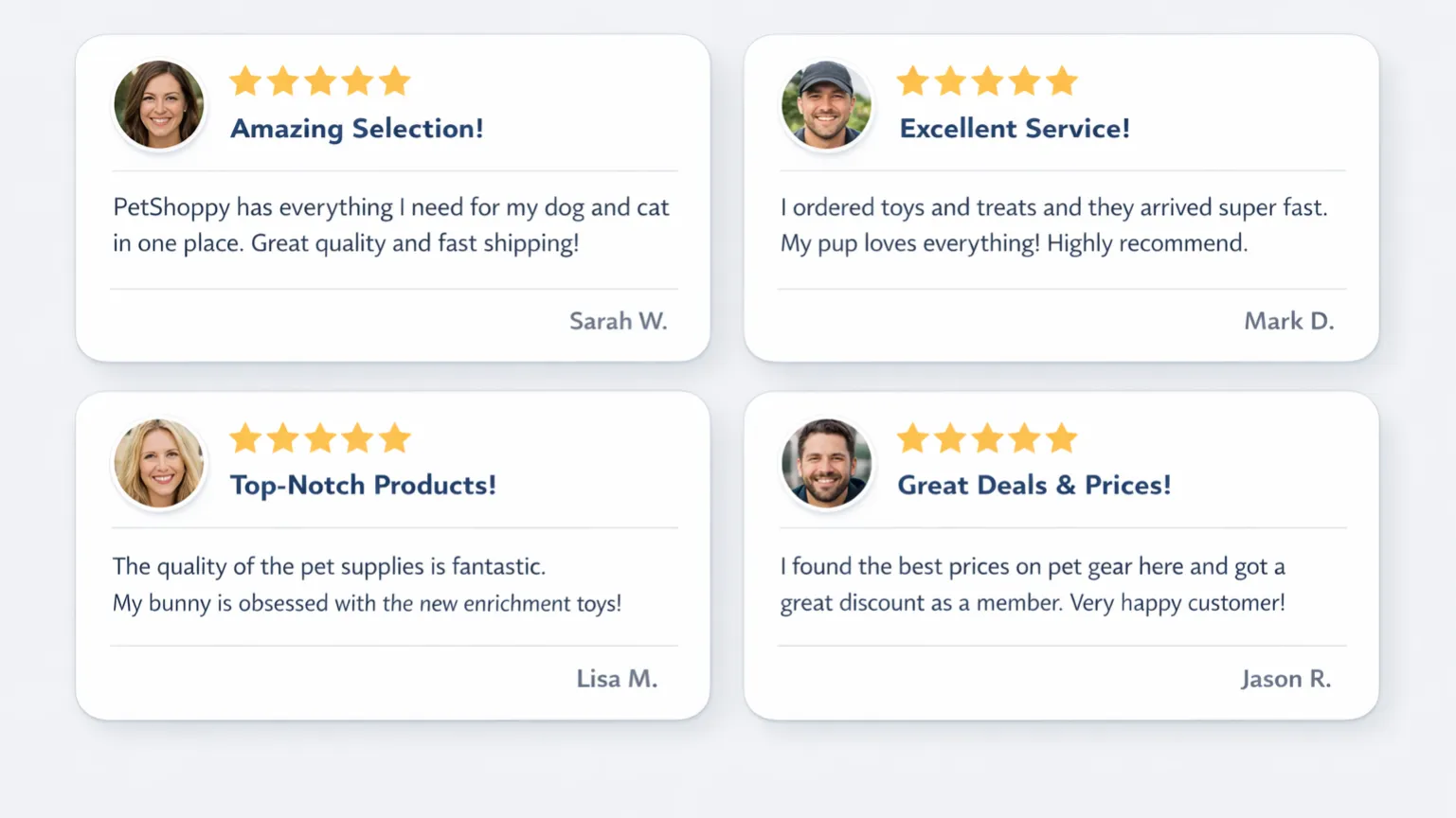This screenshot has width=1456, height=818.
Task: Click the reviewer name Jason R.
Action: pyautogui.click(x=1285, y=679)
